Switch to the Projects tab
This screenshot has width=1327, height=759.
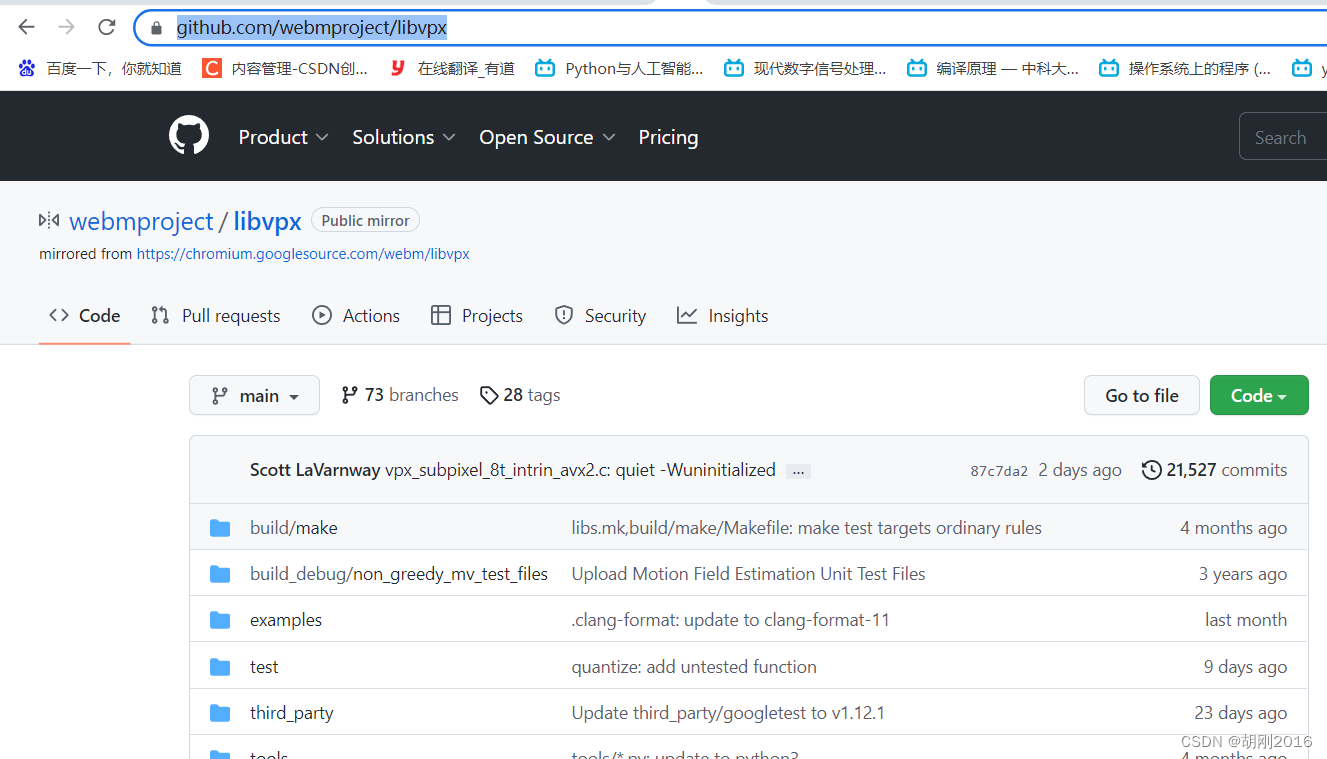pyautogui.click(x=477, y=315)
